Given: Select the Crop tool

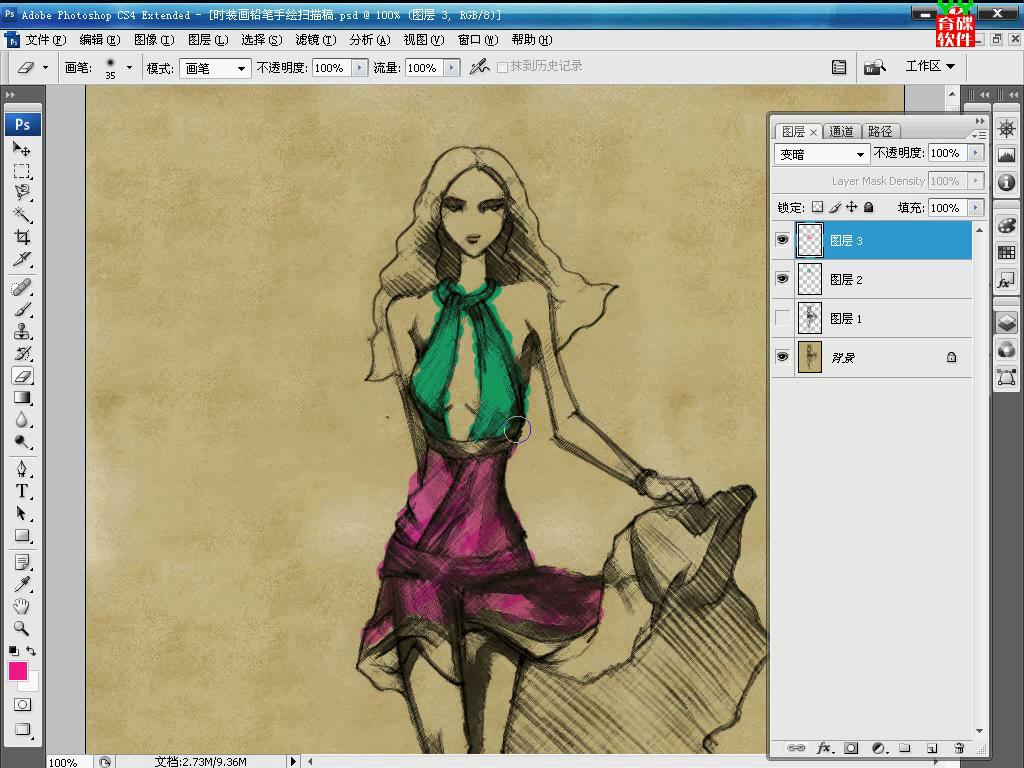Looking at the screenshot, I should tap(22, 236).
